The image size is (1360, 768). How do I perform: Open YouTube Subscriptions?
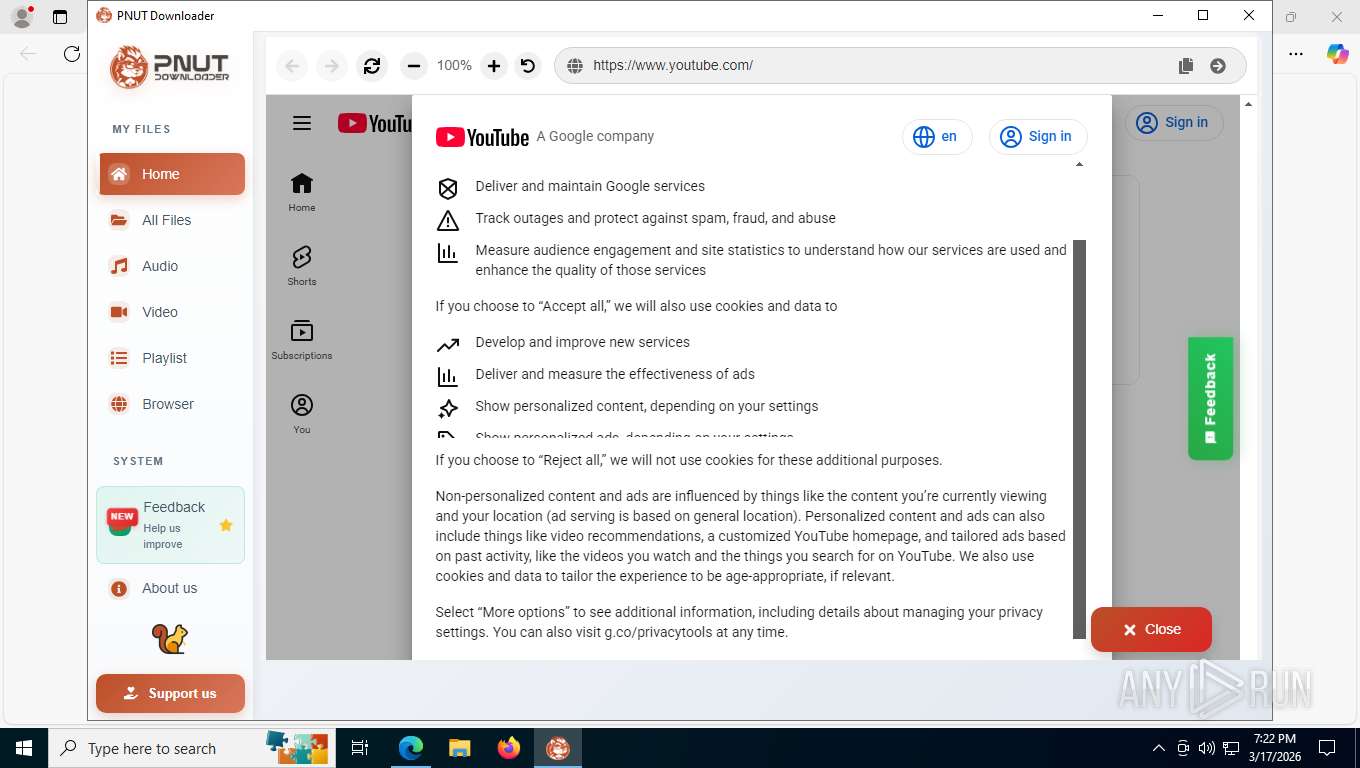point(302,340)
